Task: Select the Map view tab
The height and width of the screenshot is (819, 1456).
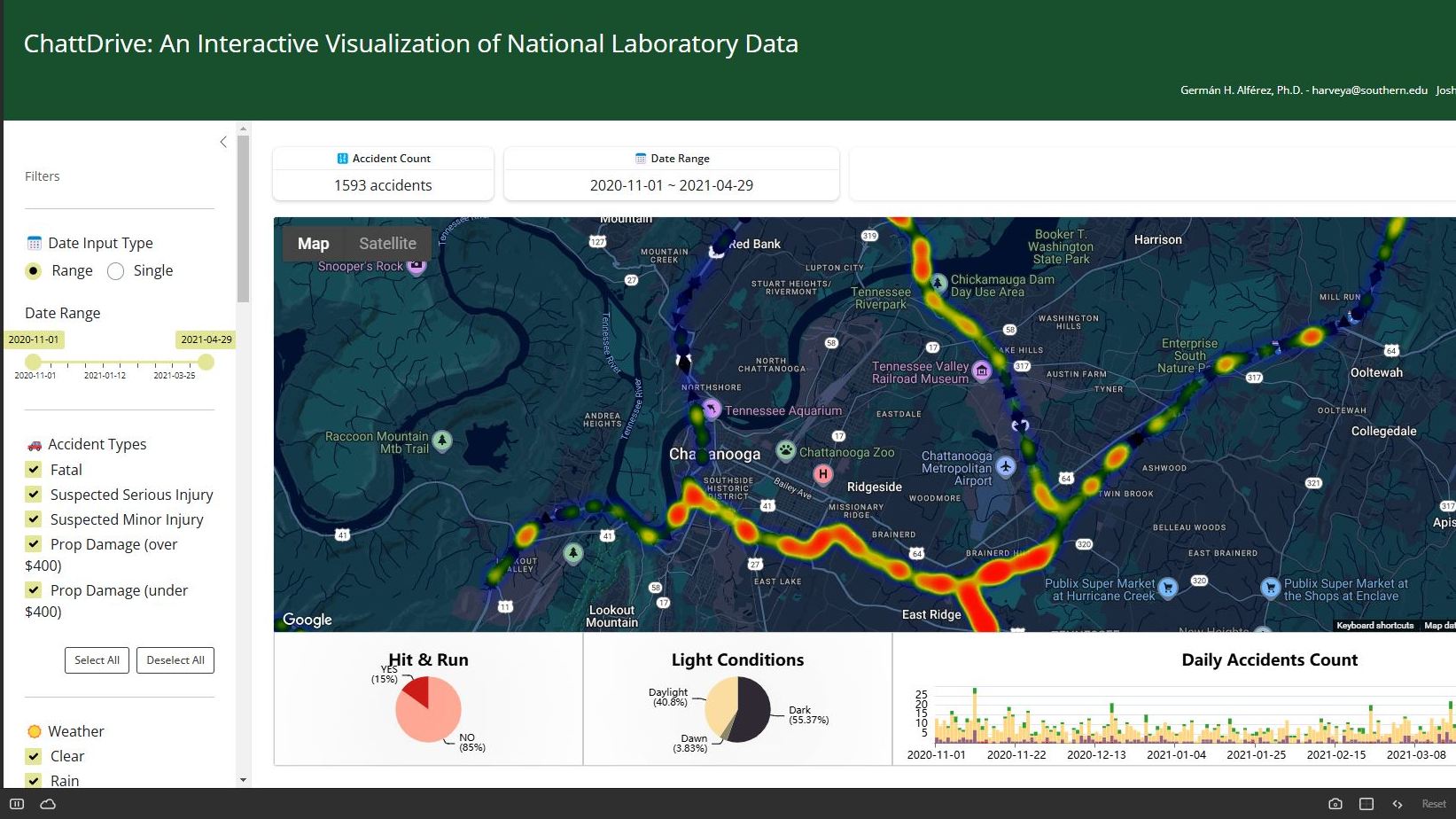Action: [x=313, y=244]
